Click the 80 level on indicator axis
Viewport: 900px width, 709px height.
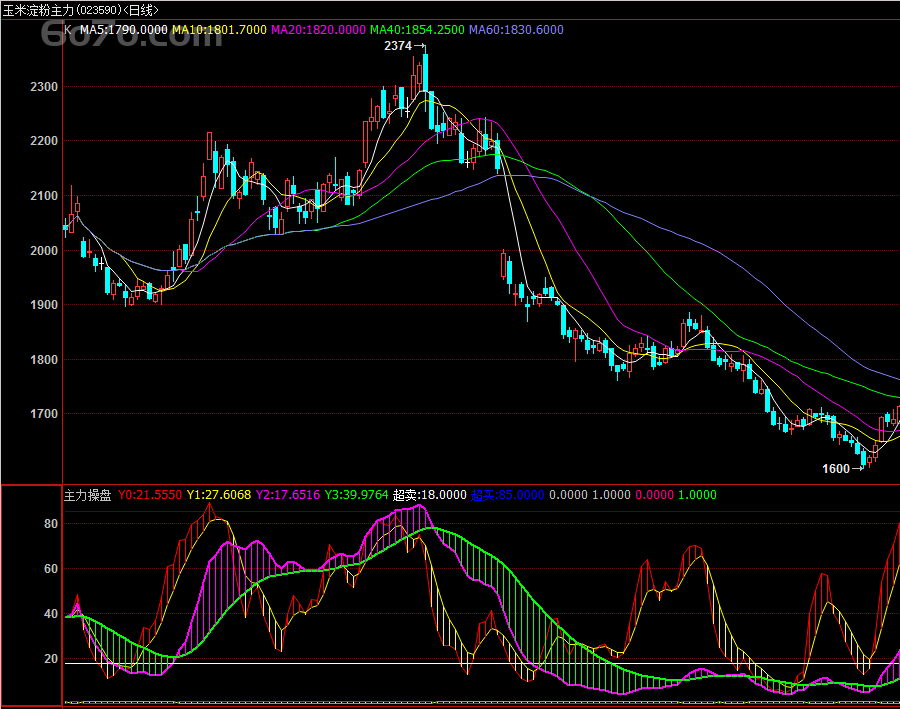click(52, 524)
